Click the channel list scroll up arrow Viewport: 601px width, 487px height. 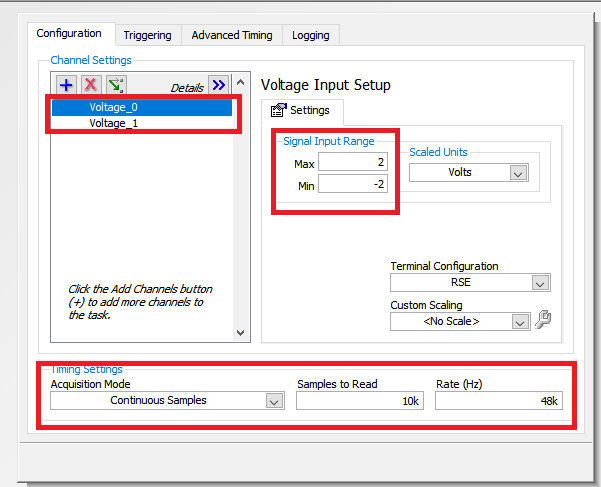click(x=241, y=82)
